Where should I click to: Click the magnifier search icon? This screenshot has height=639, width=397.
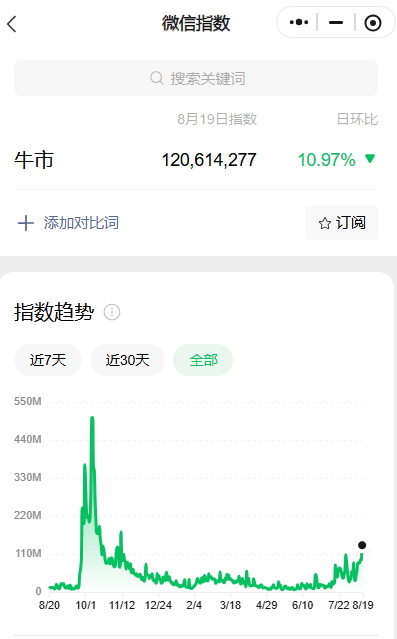pos(157,78)
